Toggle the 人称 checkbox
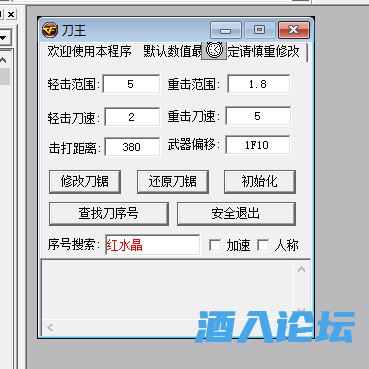The height and width of the screenshot is (369, 369). click(263, 246)
